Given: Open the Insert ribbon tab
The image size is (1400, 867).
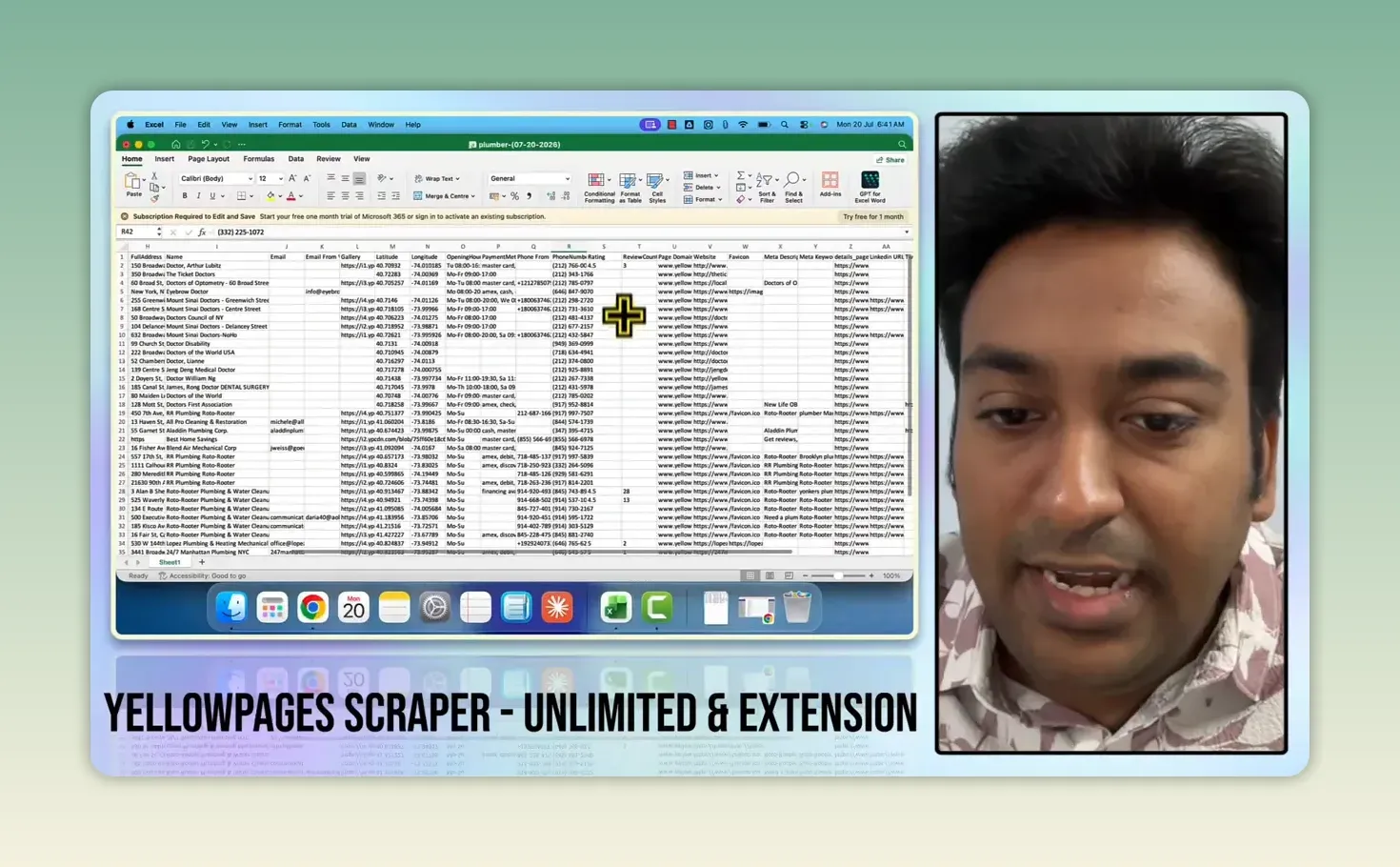Looking at the screenshot, I should (x=165, y=159).
